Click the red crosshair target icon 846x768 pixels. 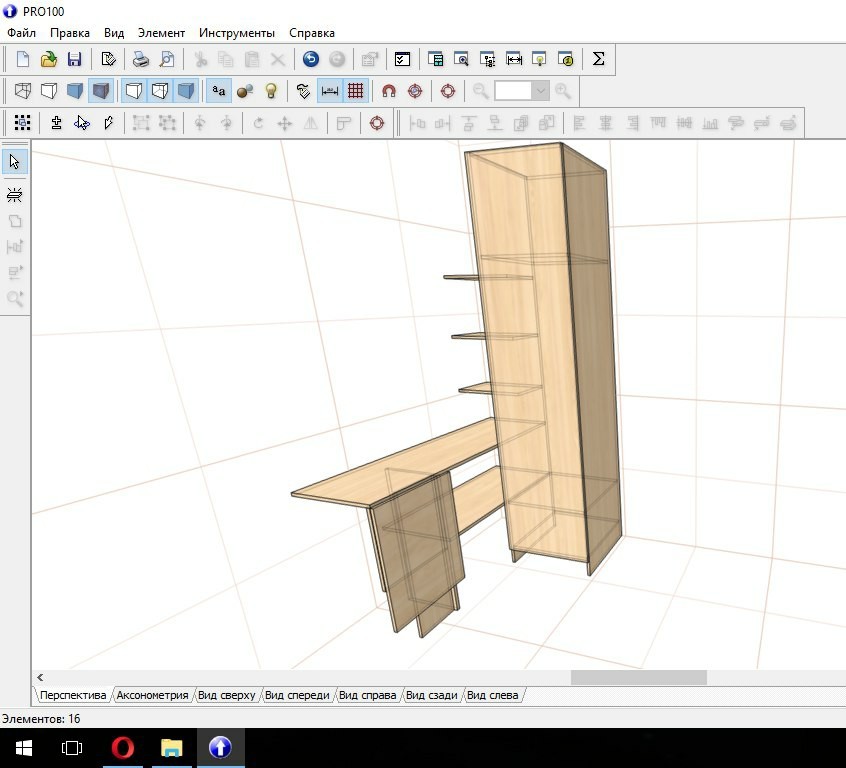click(x=448, y=91)
